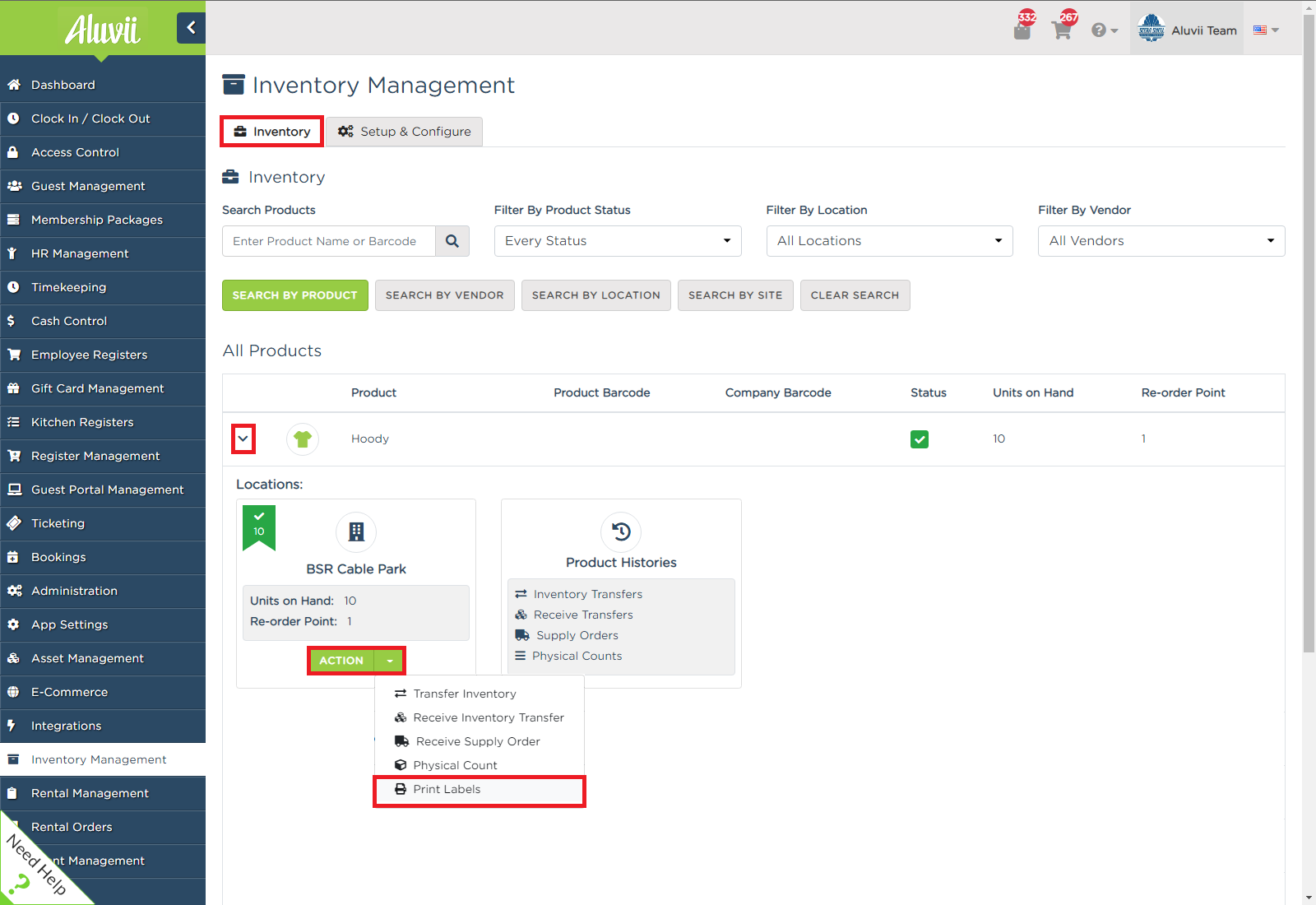Collapse the Hoody product row details
This screenshot has height=905, width=1316.
(x=243, y=439)
